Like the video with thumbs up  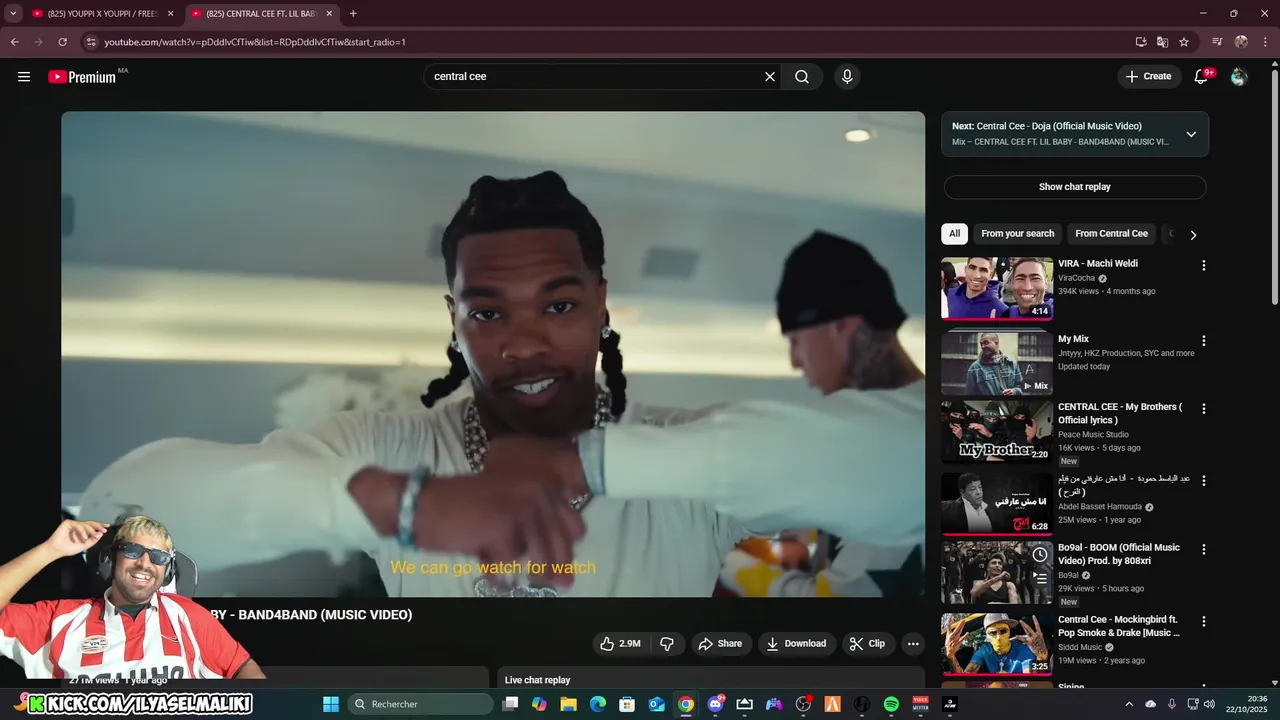click(621, 644)
